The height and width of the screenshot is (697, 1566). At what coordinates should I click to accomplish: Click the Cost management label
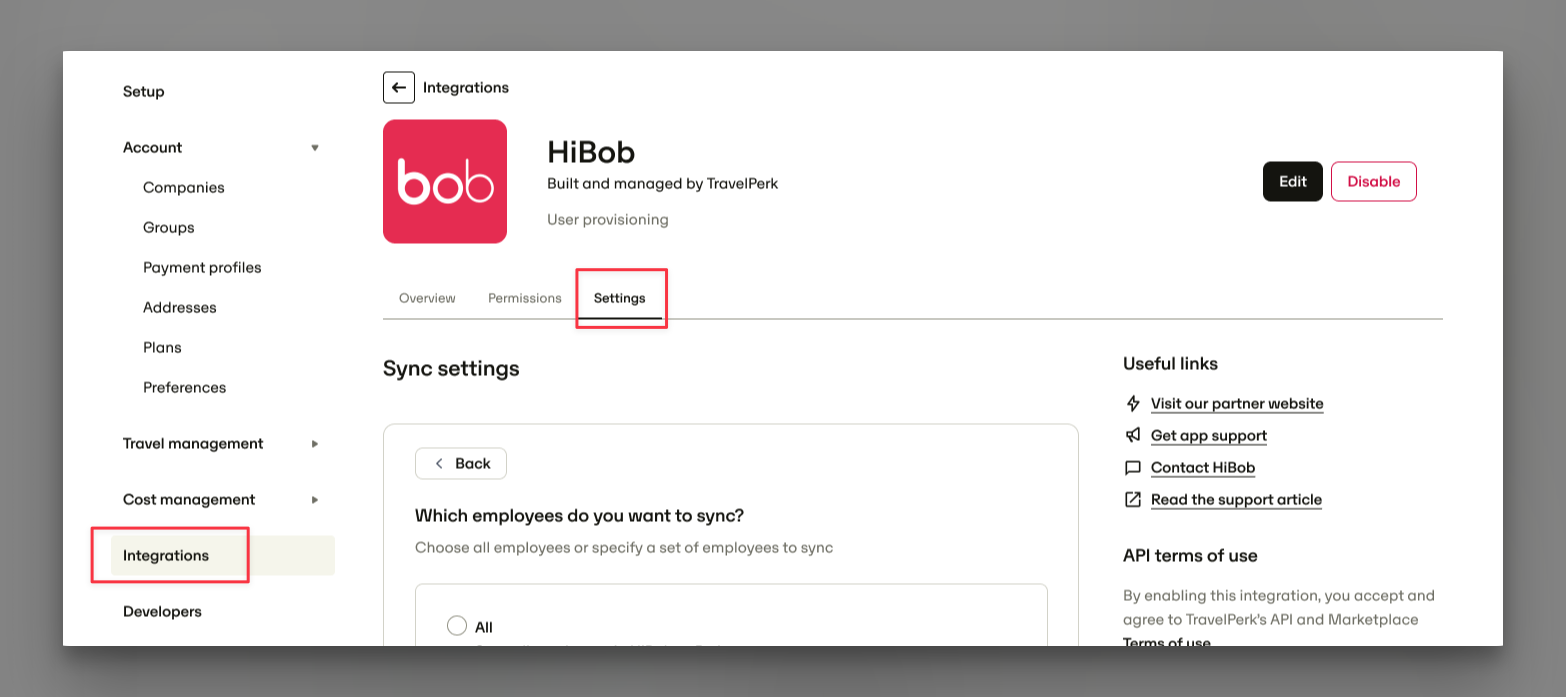(x=189, y=500)
